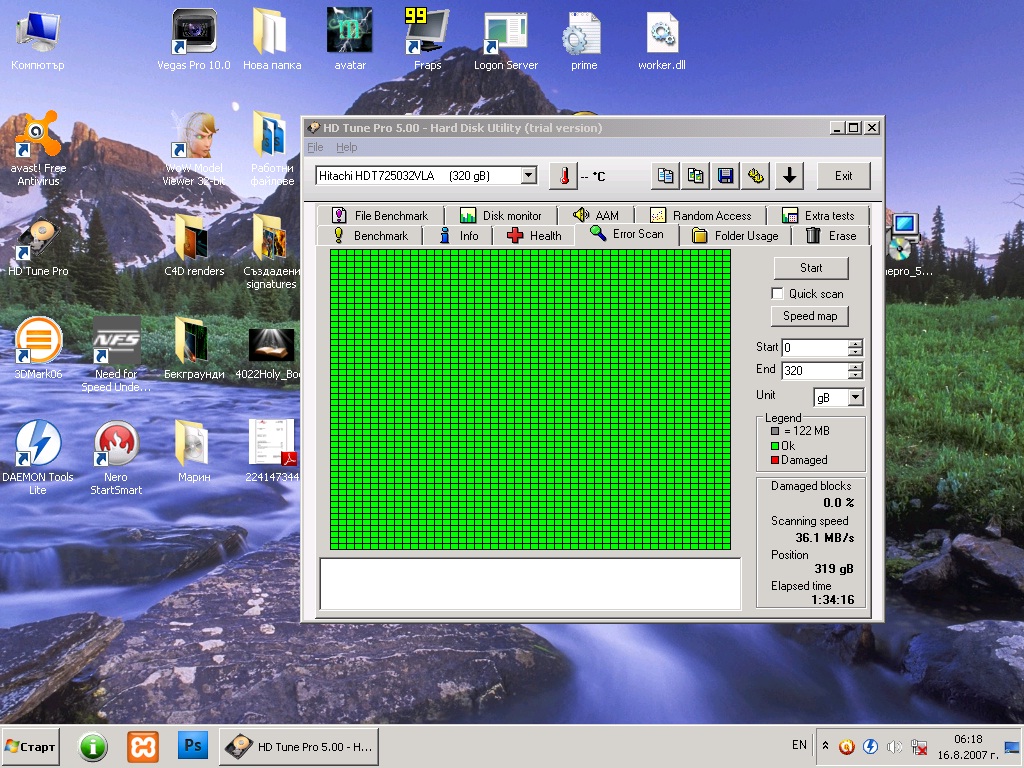Click the network tray icon with red X
The height and width of the screenshot is (768, 1024).
tap(919, 746)
